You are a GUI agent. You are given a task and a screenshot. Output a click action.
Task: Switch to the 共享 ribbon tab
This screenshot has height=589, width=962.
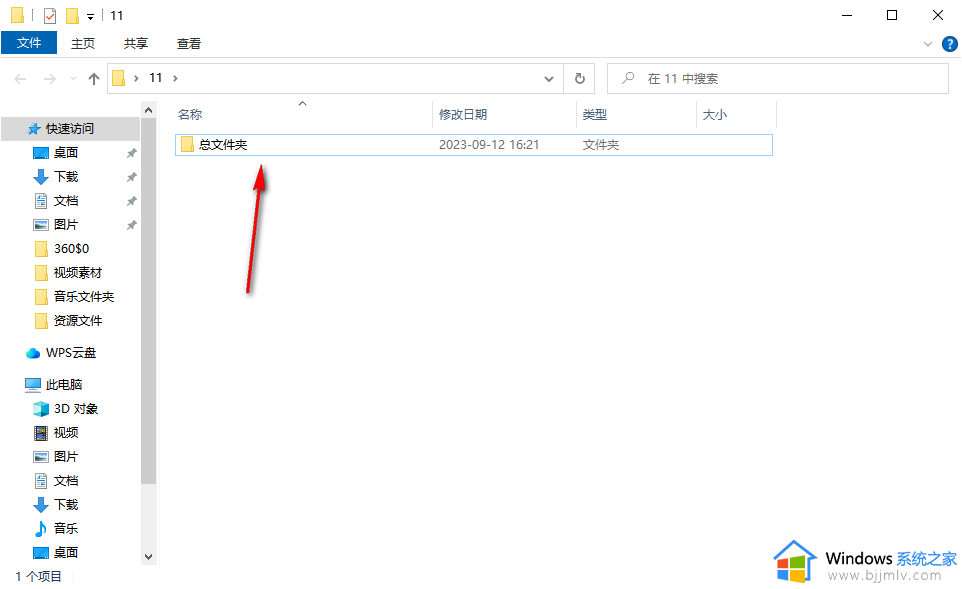point(136,44)
